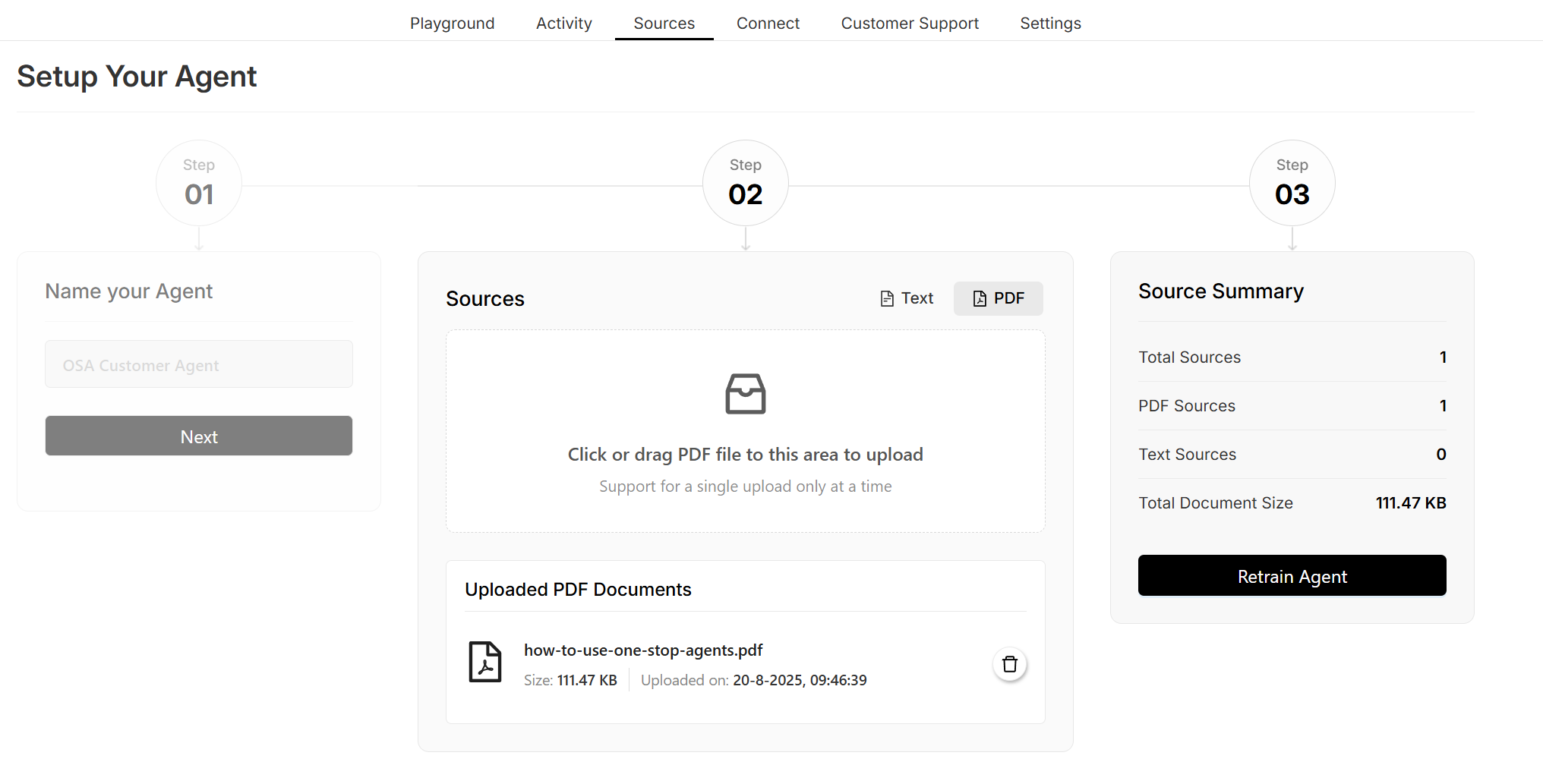Switch source input mode to Text

(907, 298)
